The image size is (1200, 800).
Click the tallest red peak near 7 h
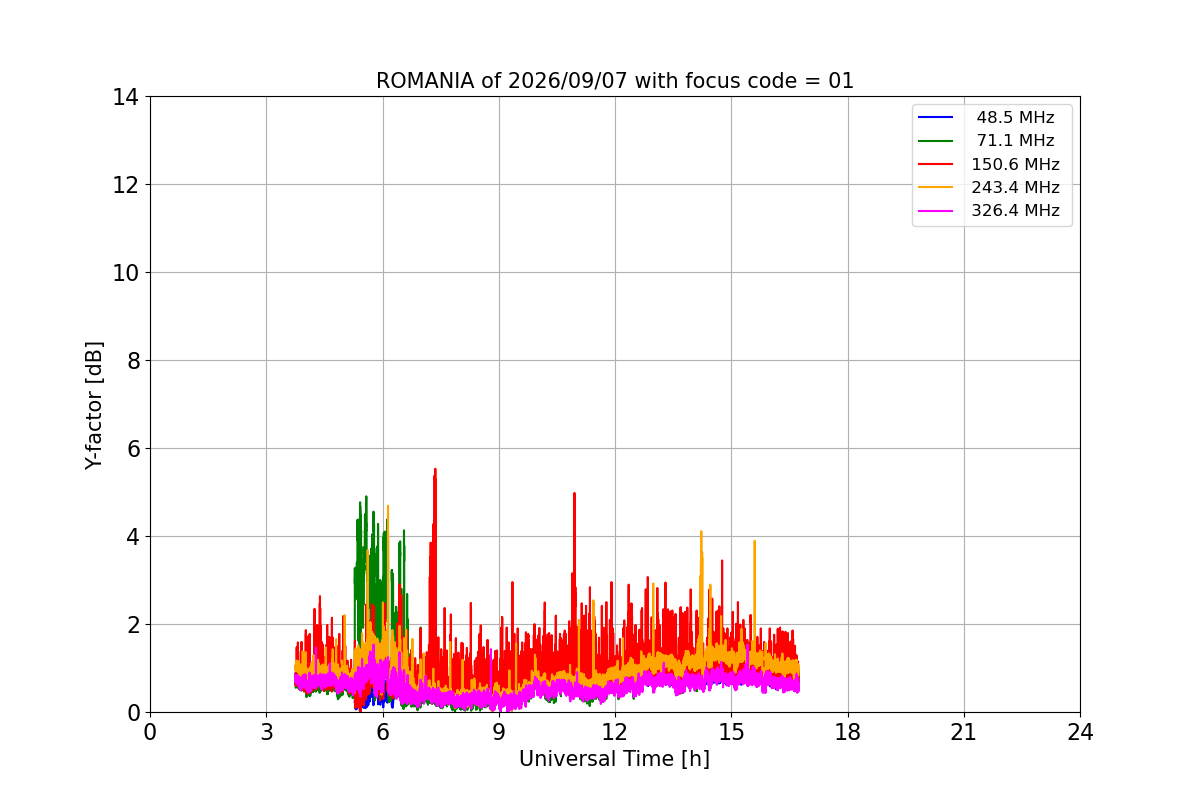pos(435,472)
